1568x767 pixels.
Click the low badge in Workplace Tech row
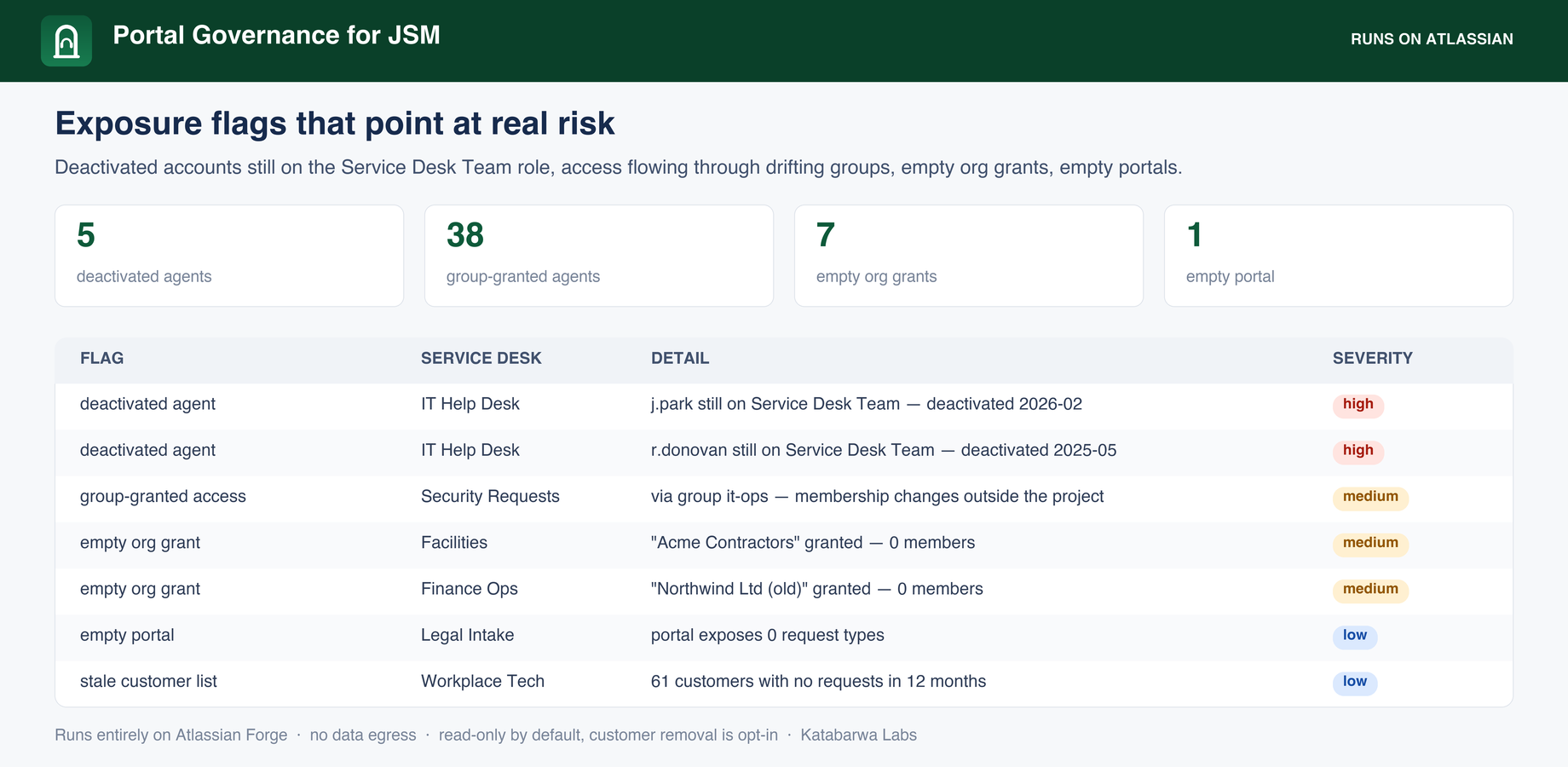coord(1355,682)
